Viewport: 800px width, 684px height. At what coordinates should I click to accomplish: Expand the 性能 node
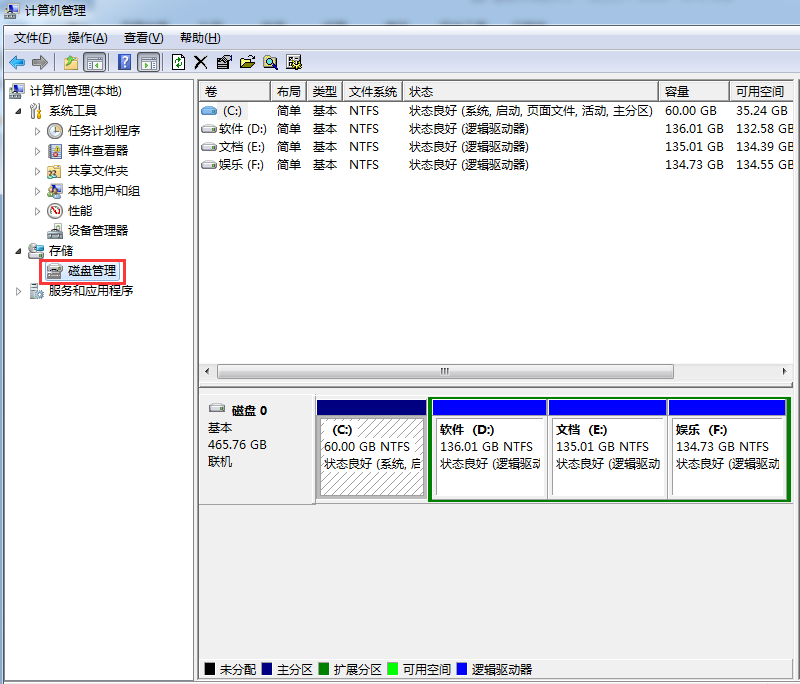point(37,211)
